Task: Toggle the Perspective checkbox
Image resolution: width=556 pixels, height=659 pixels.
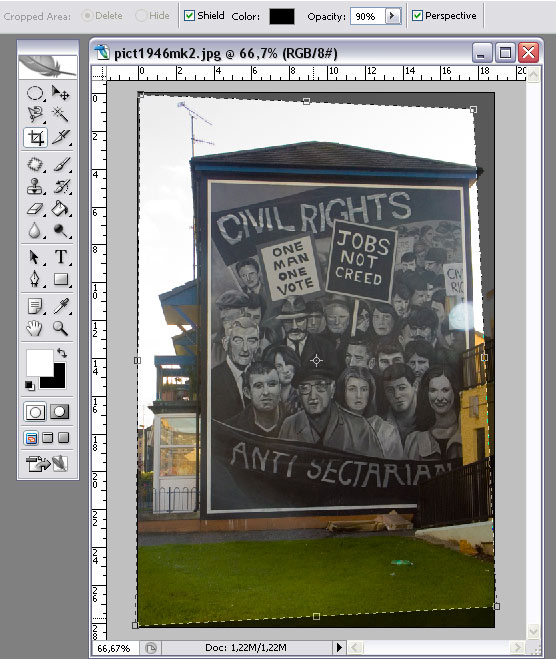Action: click(417, 16)
